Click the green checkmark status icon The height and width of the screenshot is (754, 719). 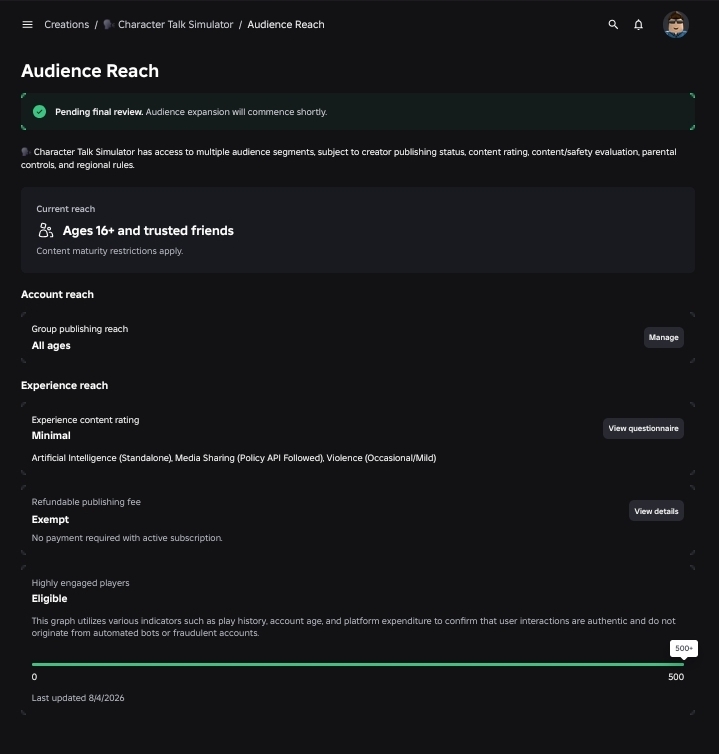pos(39,112)
